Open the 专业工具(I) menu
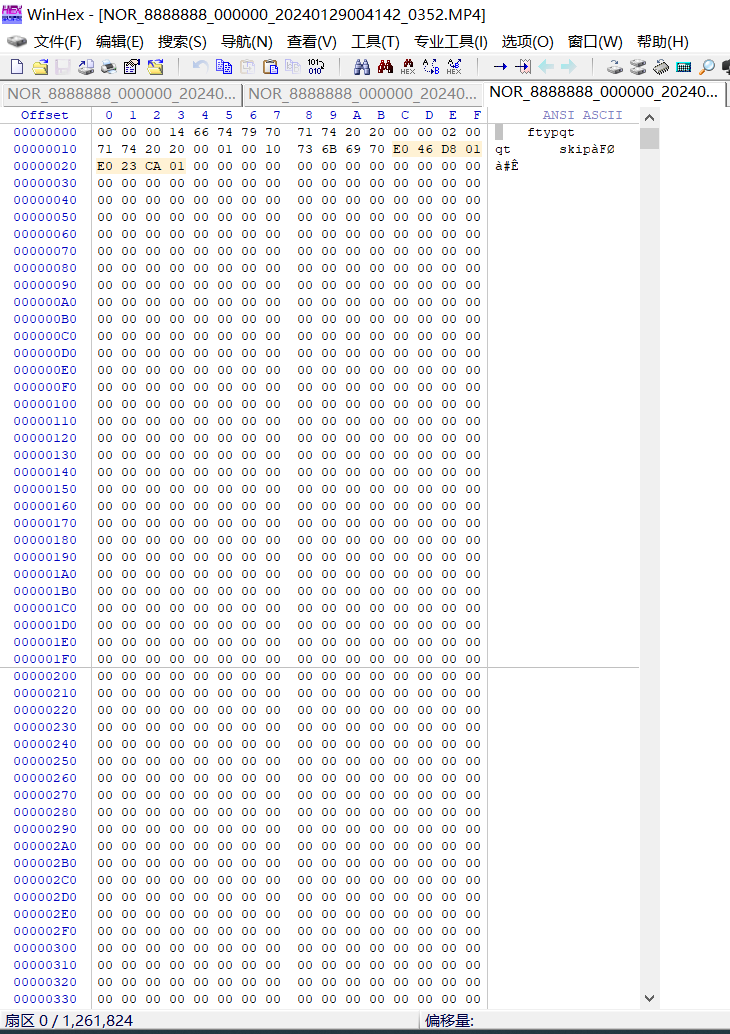730x1034 pixels. pyautogui.click(x=450, y=42)
